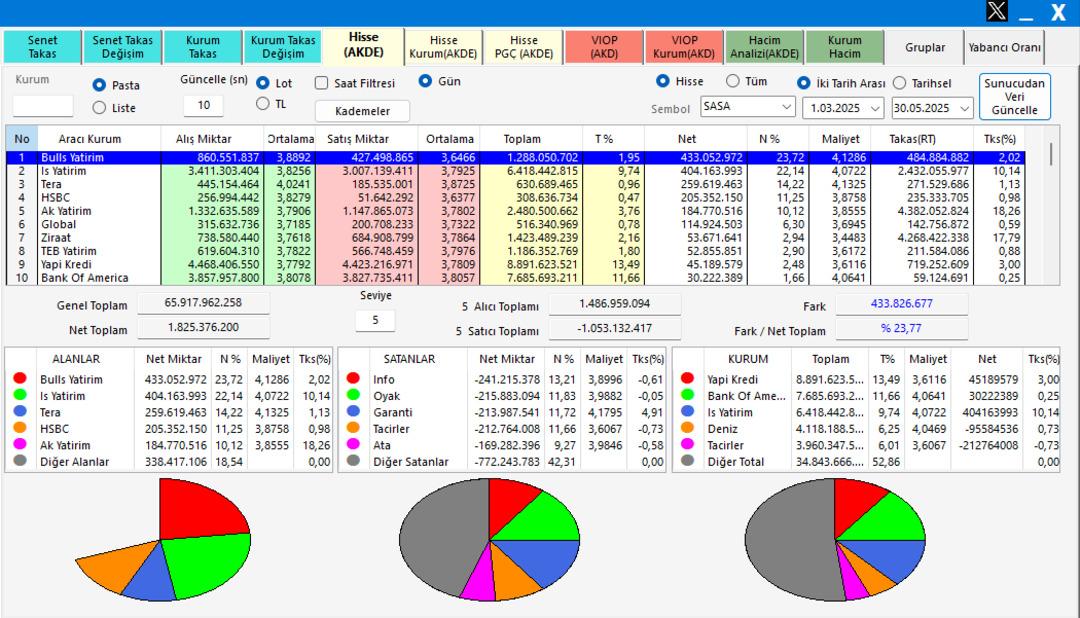Sort by the Net column header

(696, 138)
